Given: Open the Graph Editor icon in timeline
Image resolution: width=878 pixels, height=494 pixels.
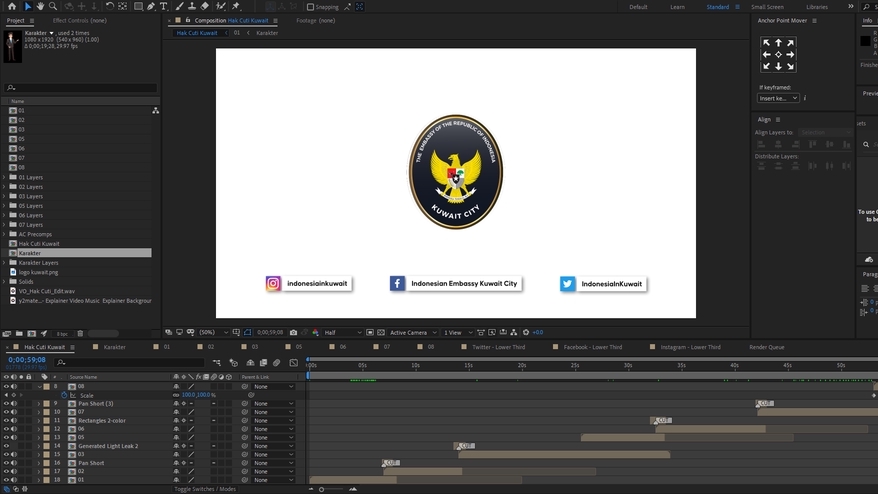Looking at the screenshot, I should point(293,363).
